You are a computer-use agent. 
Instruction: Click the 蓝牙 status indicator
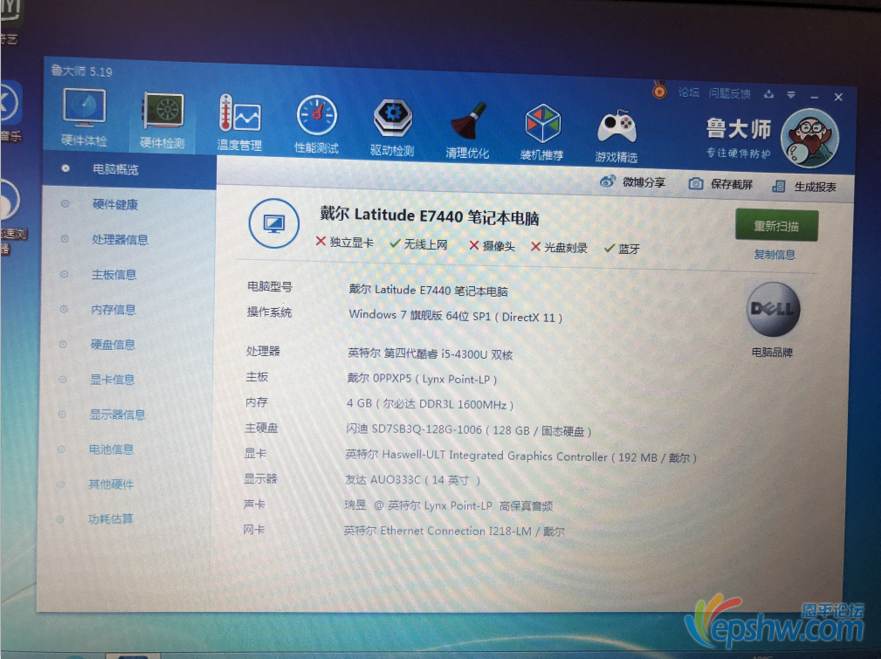(622, 248)
